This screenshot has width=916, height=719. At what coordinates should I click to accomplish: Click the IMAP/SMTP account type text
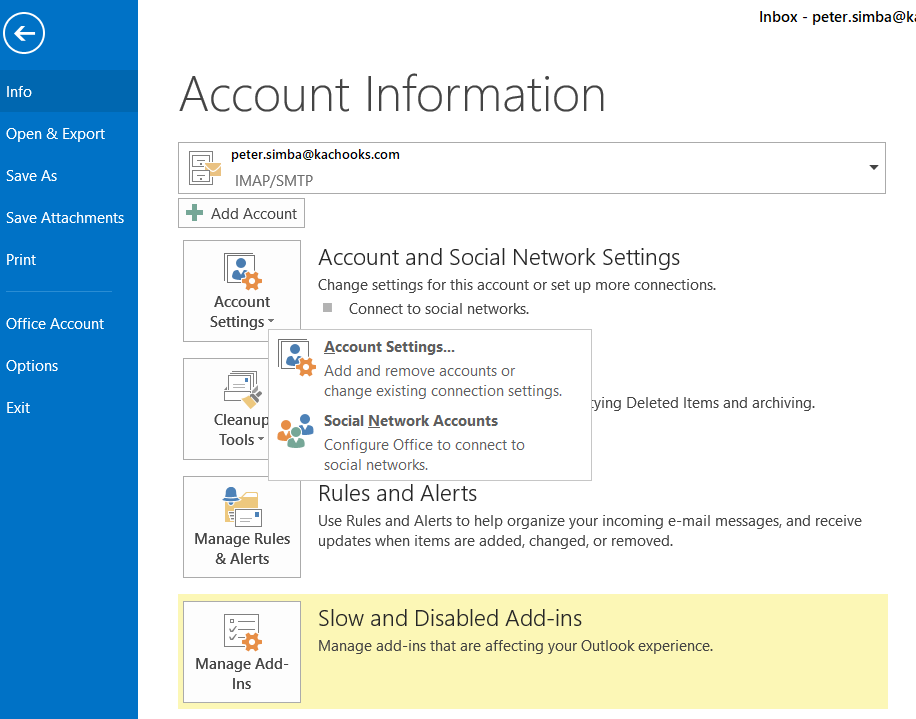(x=274, y=180)
